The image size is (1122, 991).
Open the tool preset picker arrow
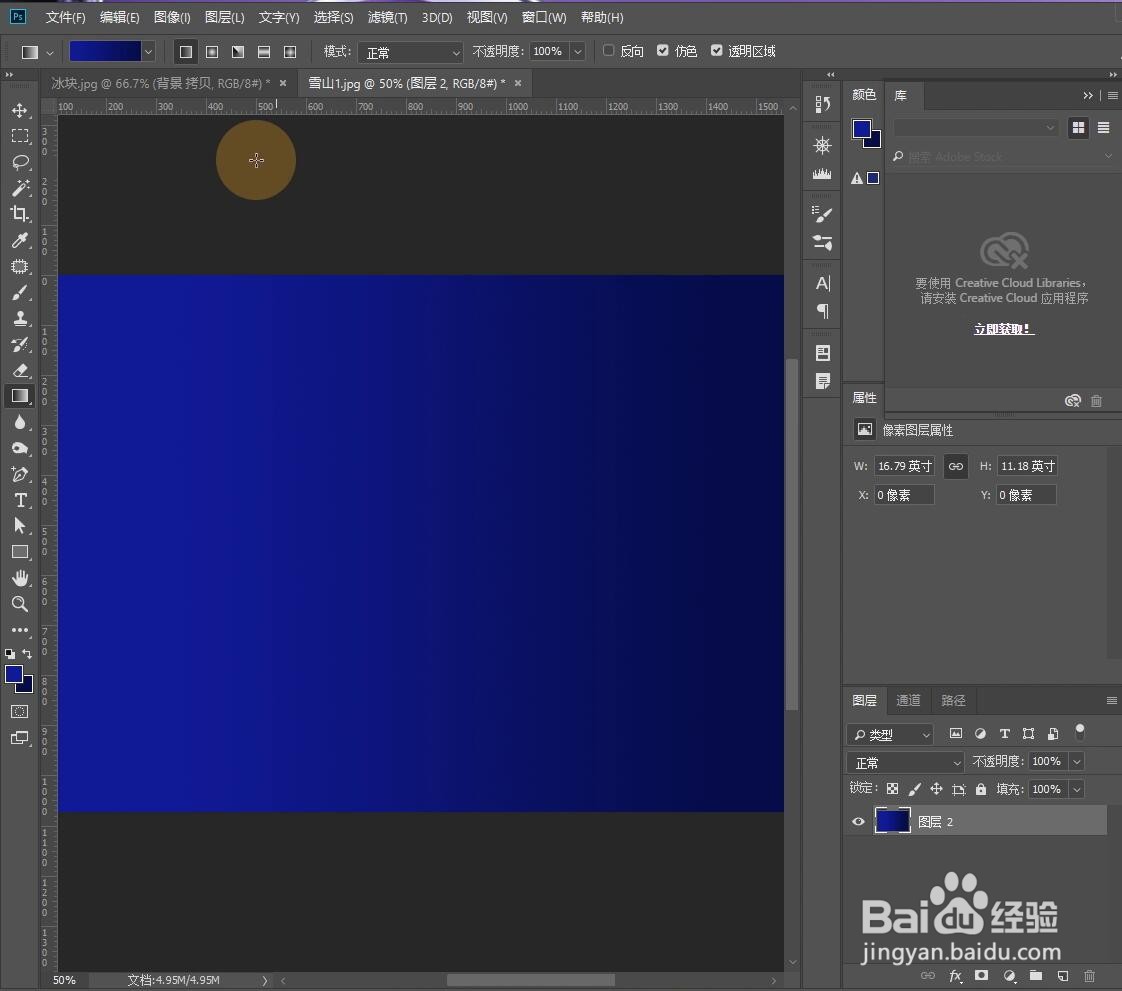(49, 52)
